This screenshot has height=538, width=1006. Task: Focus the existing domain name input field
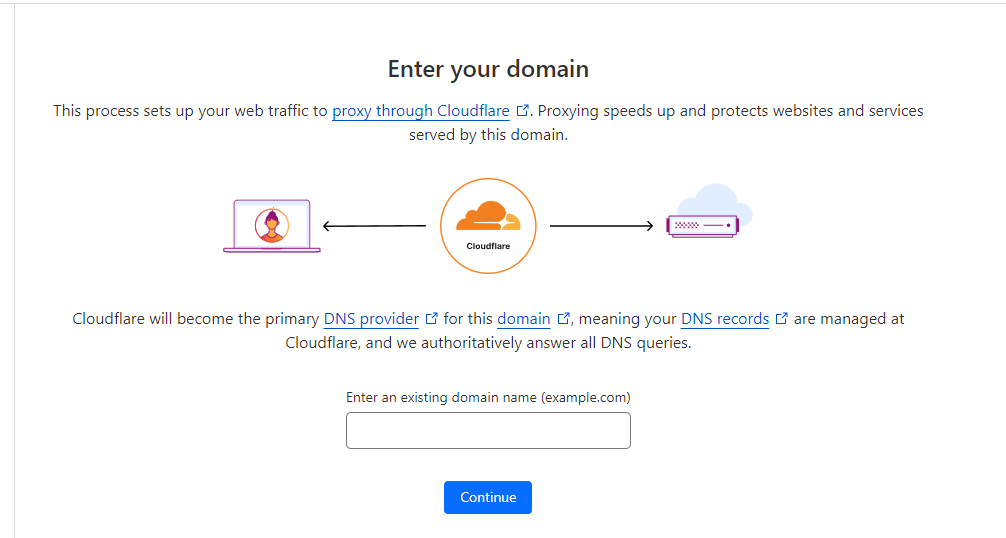coord(488,430)
